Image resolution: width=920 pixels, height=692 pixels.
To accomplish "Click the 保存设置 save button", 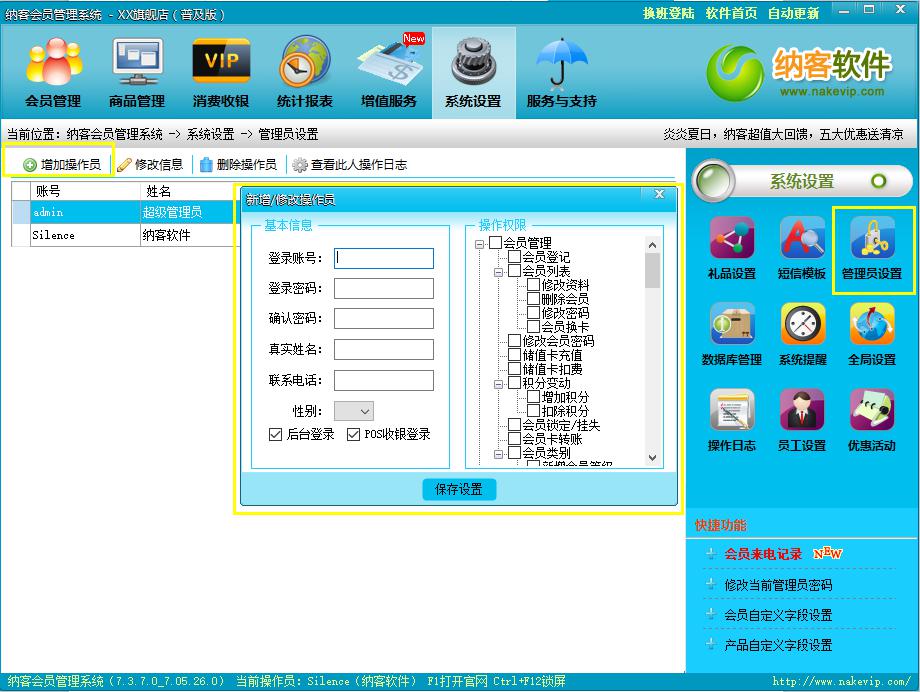I will coord(459,489).
